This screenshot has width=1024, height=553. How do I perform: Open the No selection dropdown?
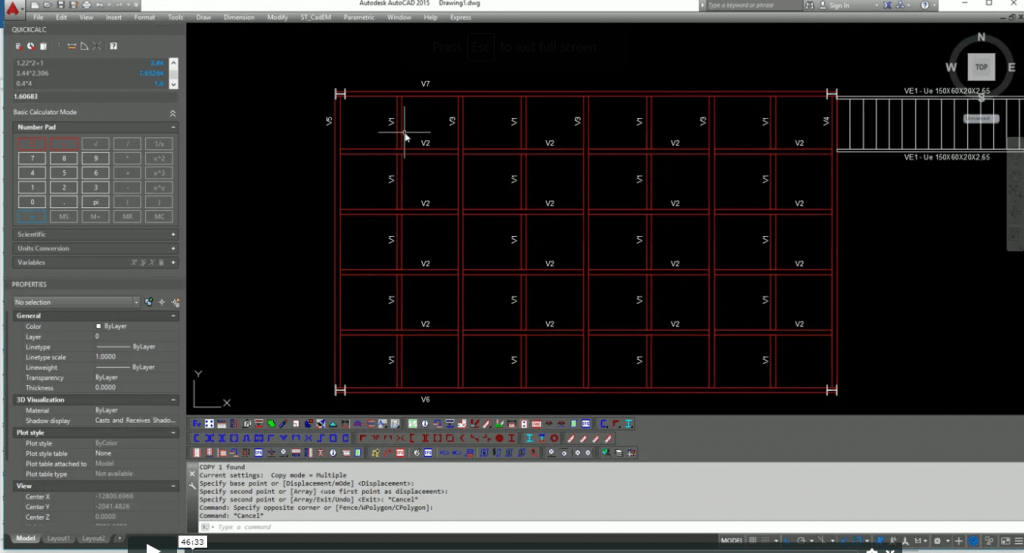pos(77,302)
